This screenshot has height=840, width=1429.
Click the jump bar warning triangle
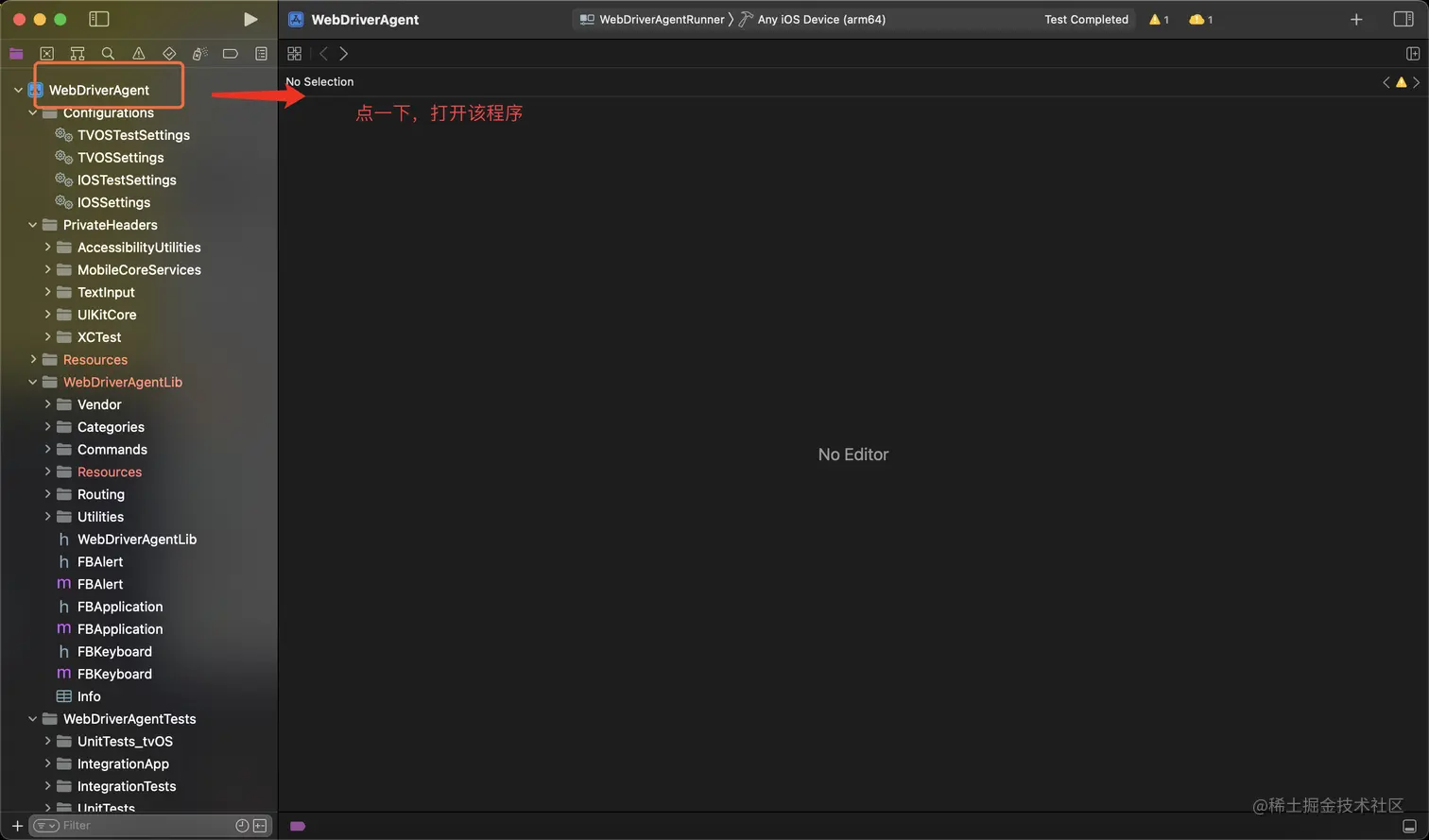pos(1402,82)
